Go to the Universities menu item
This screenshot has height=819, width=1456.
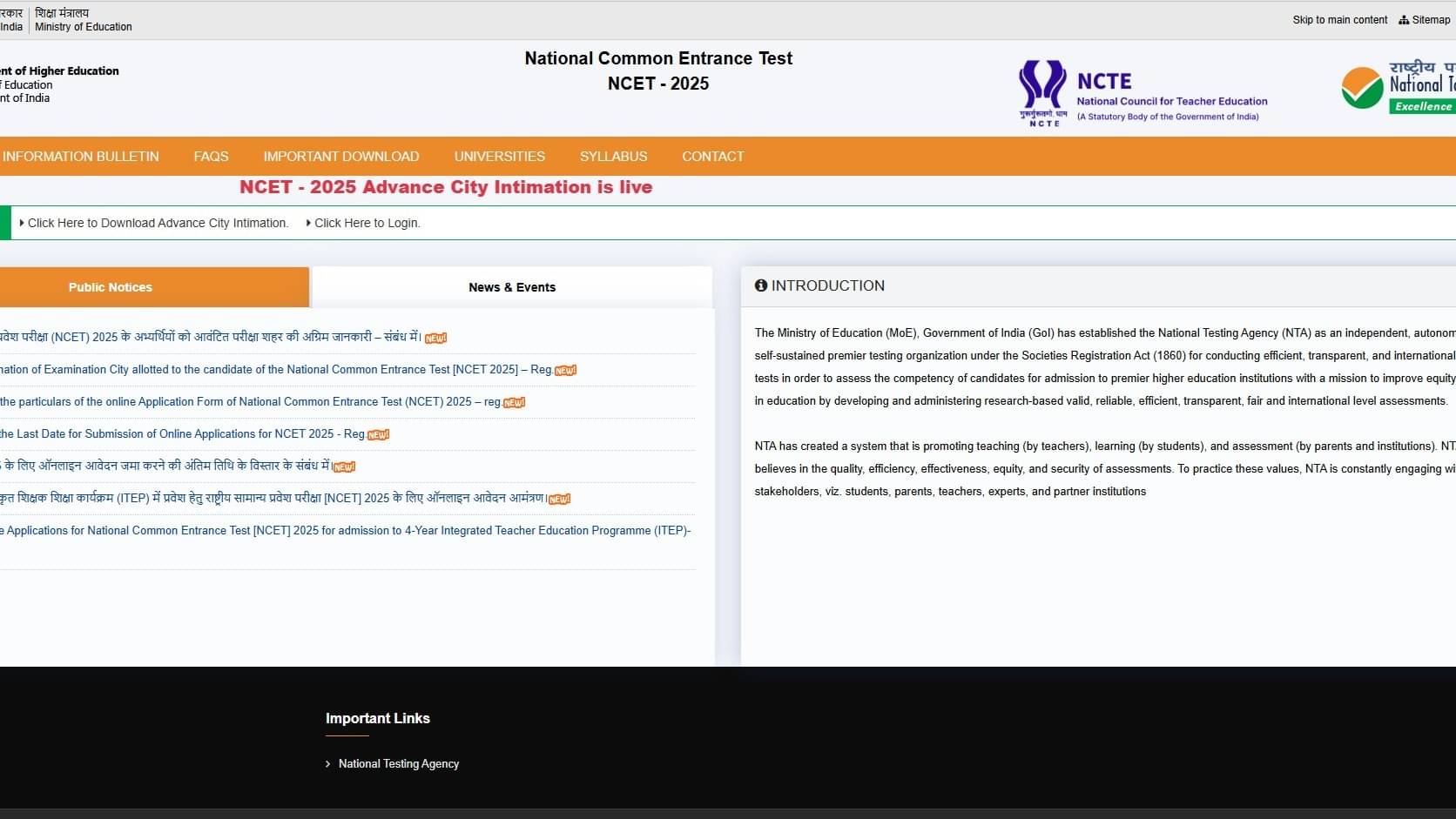[x=499, y=157]
